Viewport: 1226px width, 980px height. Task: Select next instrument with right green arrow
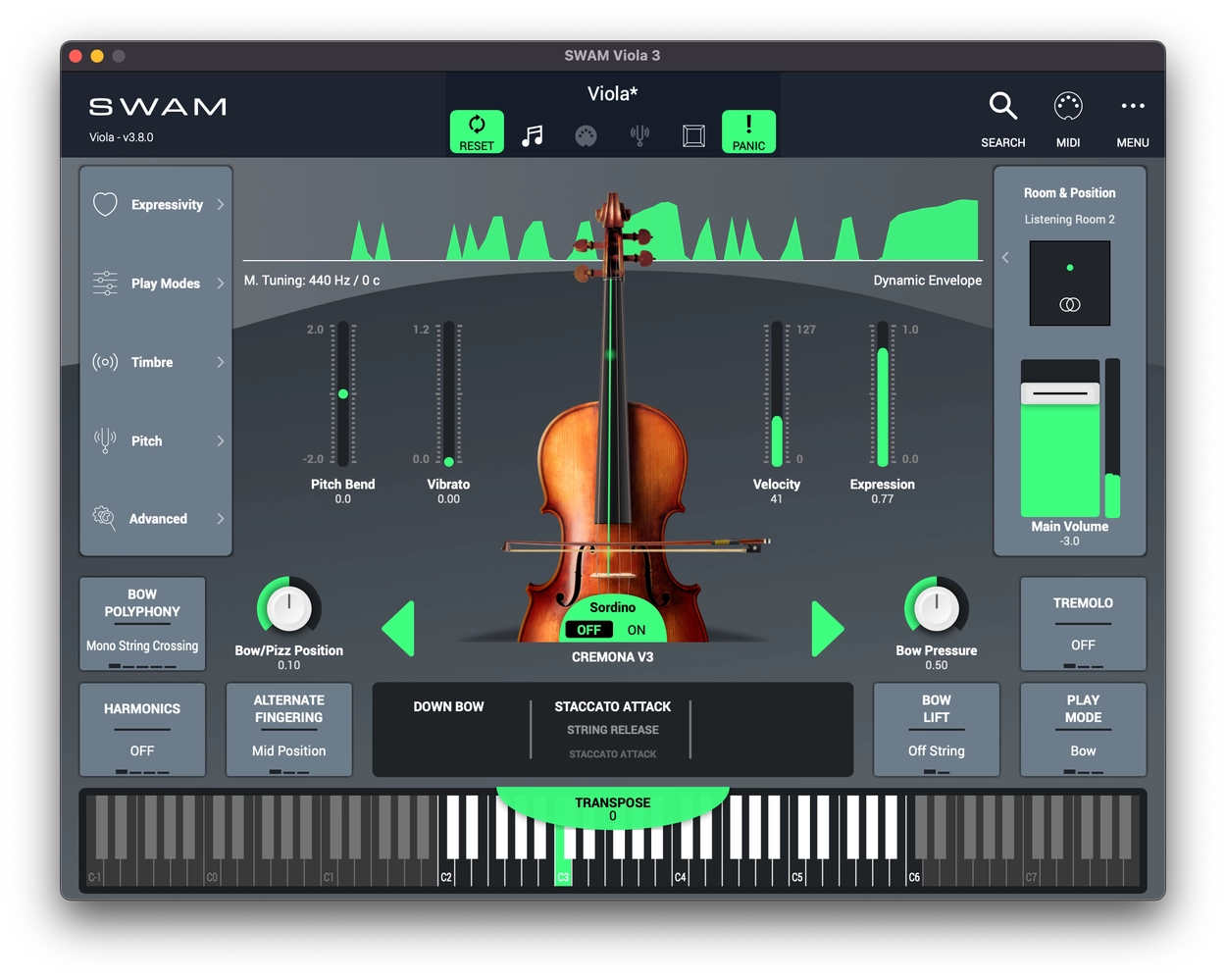828,628
